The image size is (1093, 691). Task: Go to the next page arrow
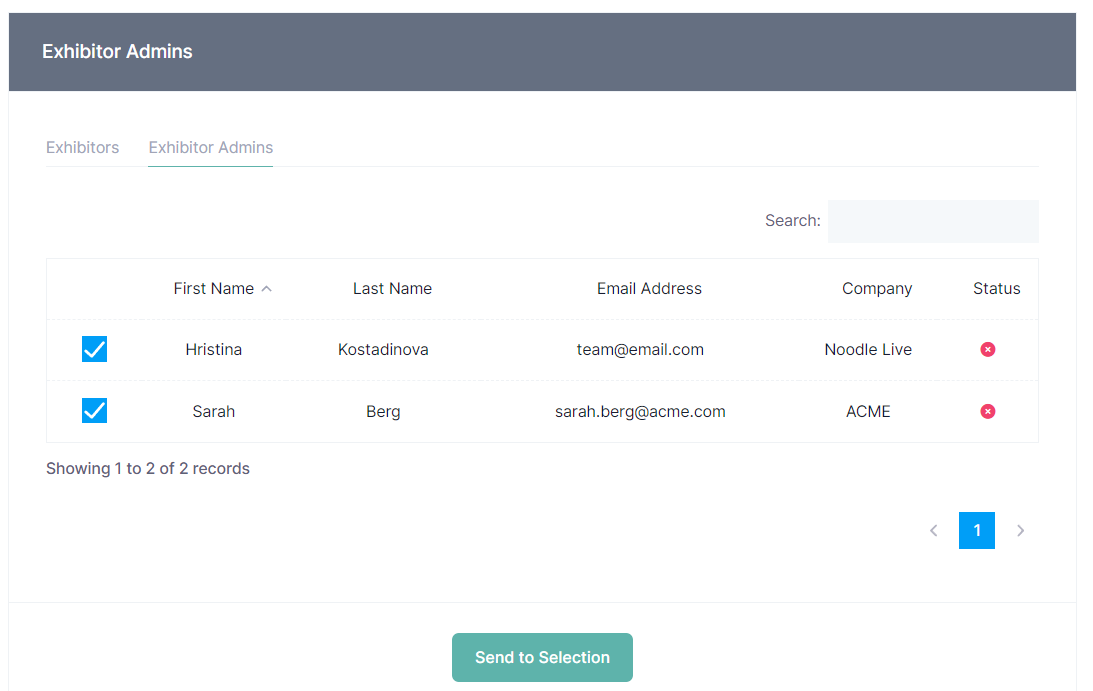coord(1020,531)
